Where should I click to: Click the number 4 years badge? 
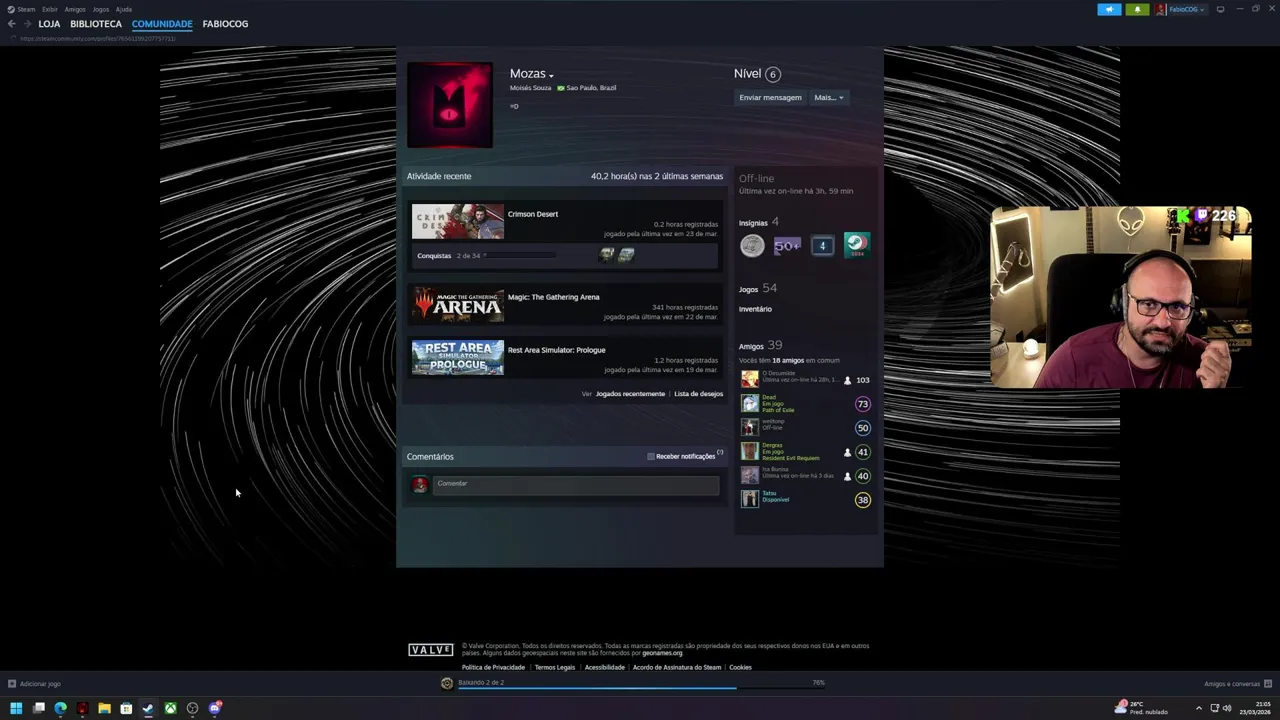(x=822, y=245)
